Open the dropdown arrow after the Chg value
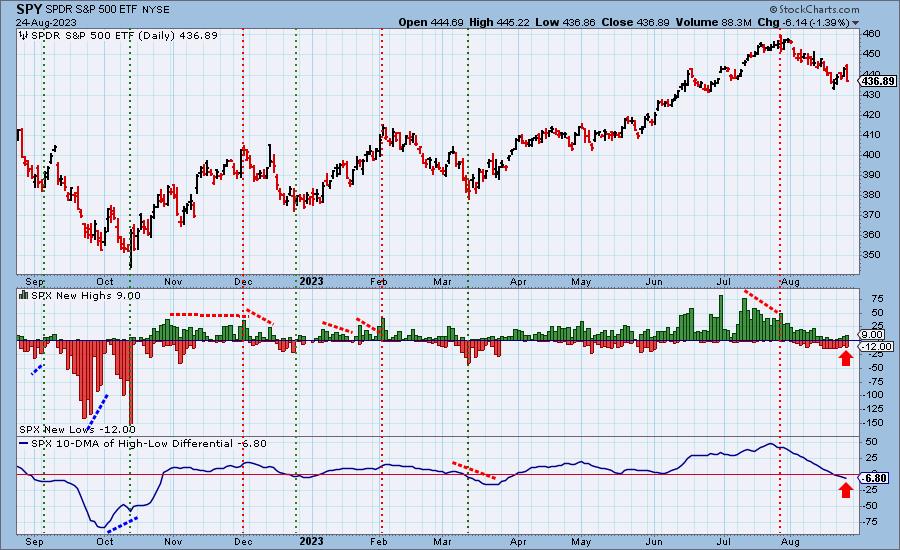Screen dimensions: 900x550 click(856, 23)
